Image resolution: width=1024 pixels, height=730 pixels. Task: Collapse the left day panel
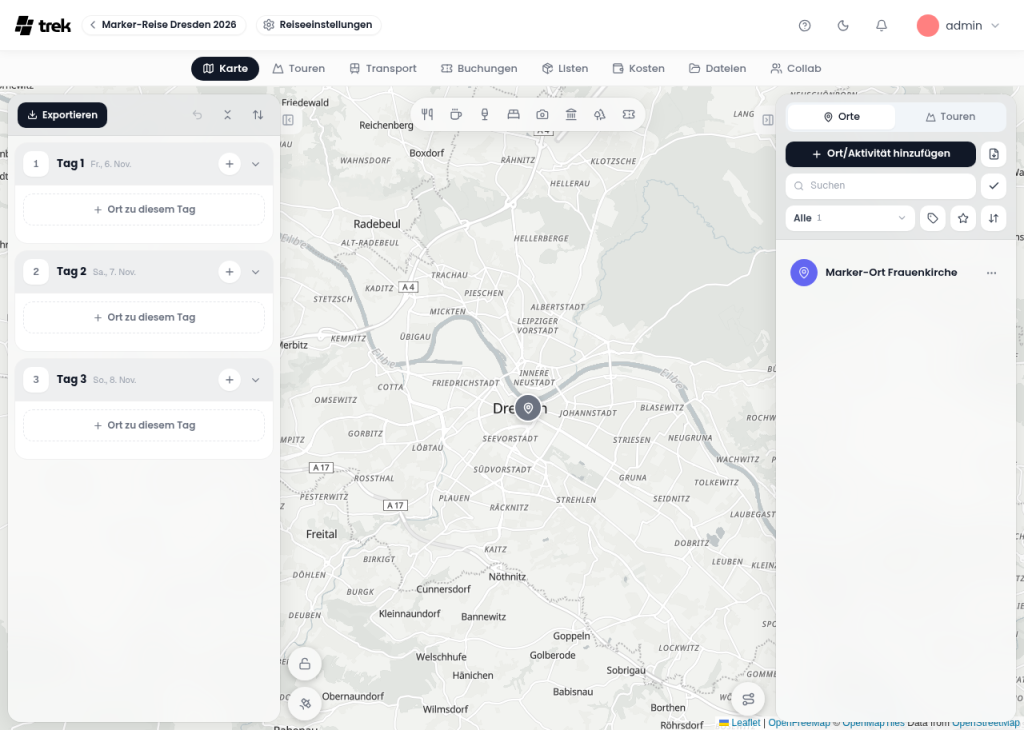288,120
